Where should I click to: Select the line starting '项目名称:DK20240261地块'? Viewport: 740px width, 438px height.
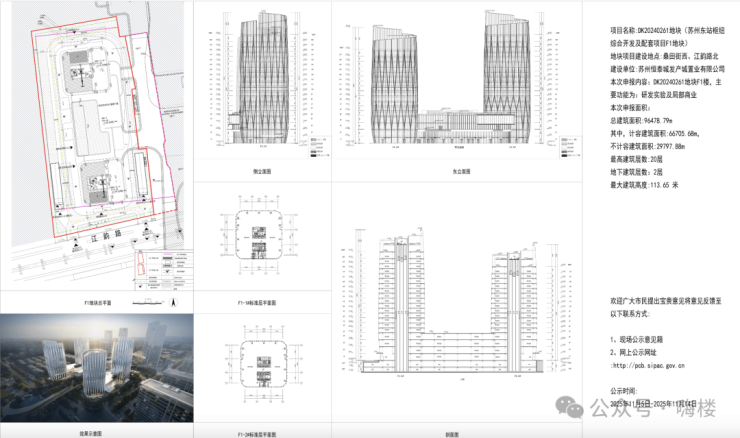tap(667, 30)
